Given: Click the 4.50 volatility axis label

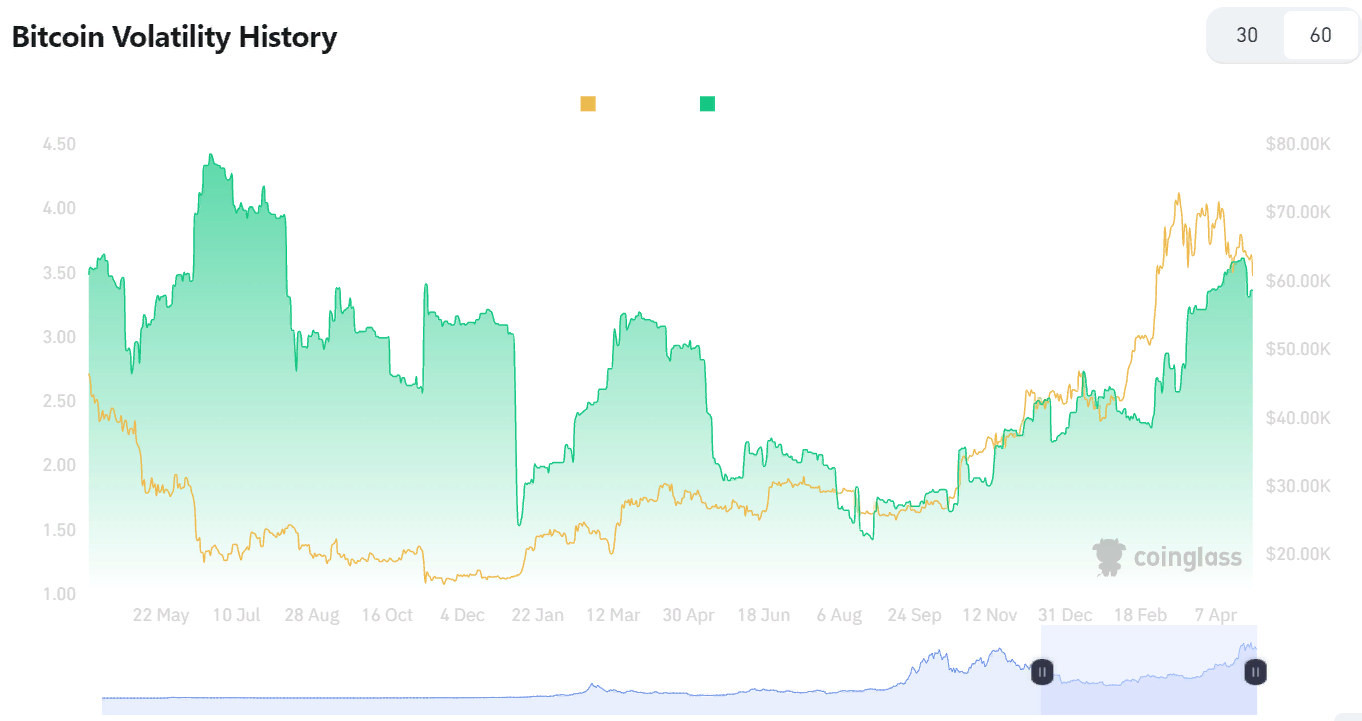Looking at the screenshot, I should 59,144.
